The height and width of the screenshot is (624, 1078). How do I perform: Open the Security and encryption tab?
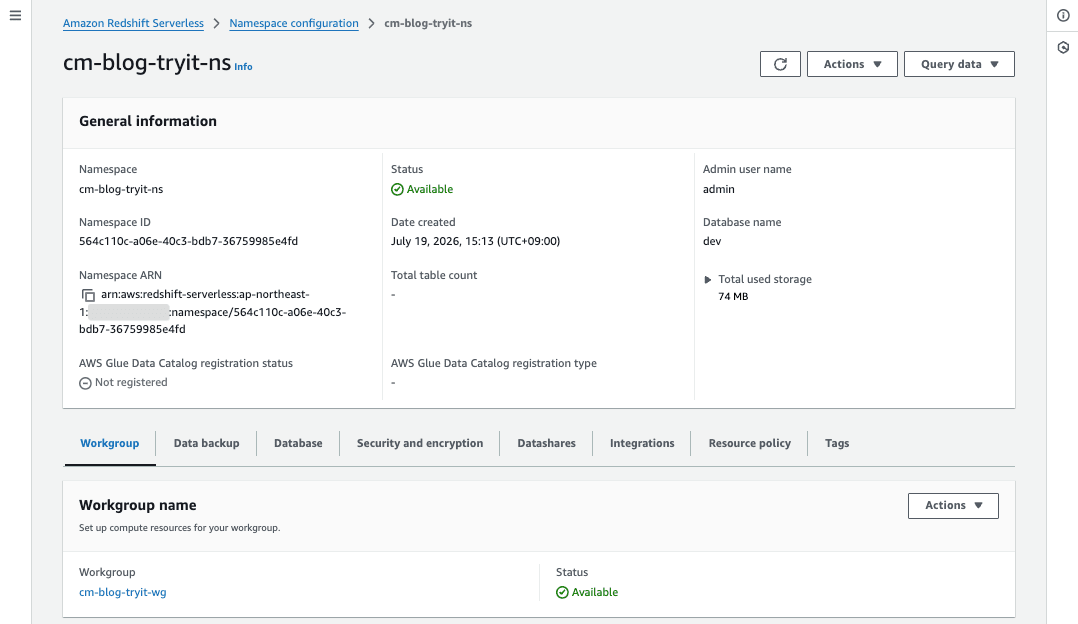pyautogui.click(x=420, y=443)
